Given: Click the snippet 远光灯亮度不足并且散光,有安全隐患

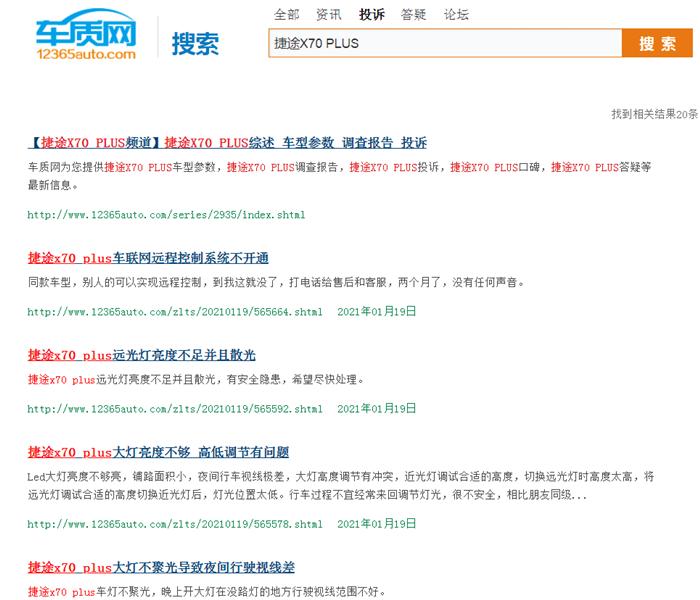Looking at the screenshot, I should [x=196, y=379].
